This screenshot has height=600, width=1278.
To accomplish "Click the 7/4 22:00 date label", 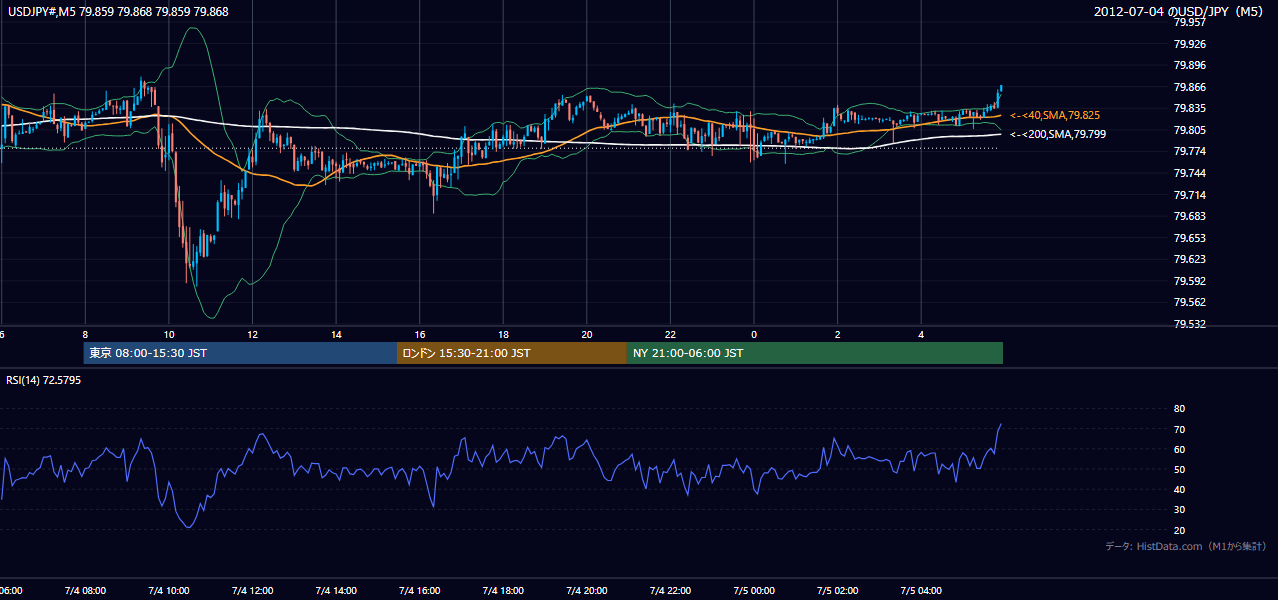I will click(671, 591).
